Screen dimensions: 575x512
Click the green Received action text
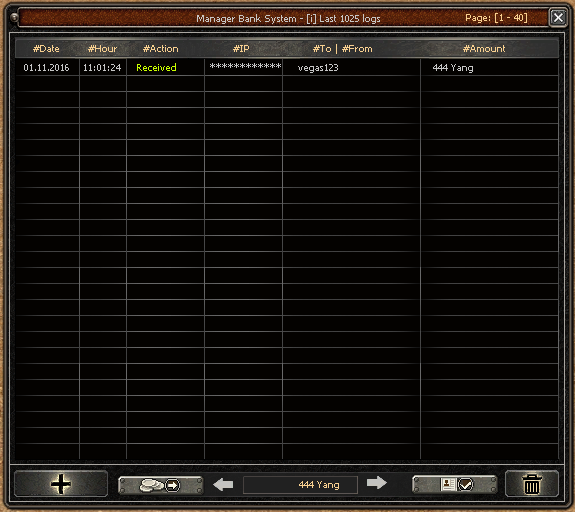(156, 67)
